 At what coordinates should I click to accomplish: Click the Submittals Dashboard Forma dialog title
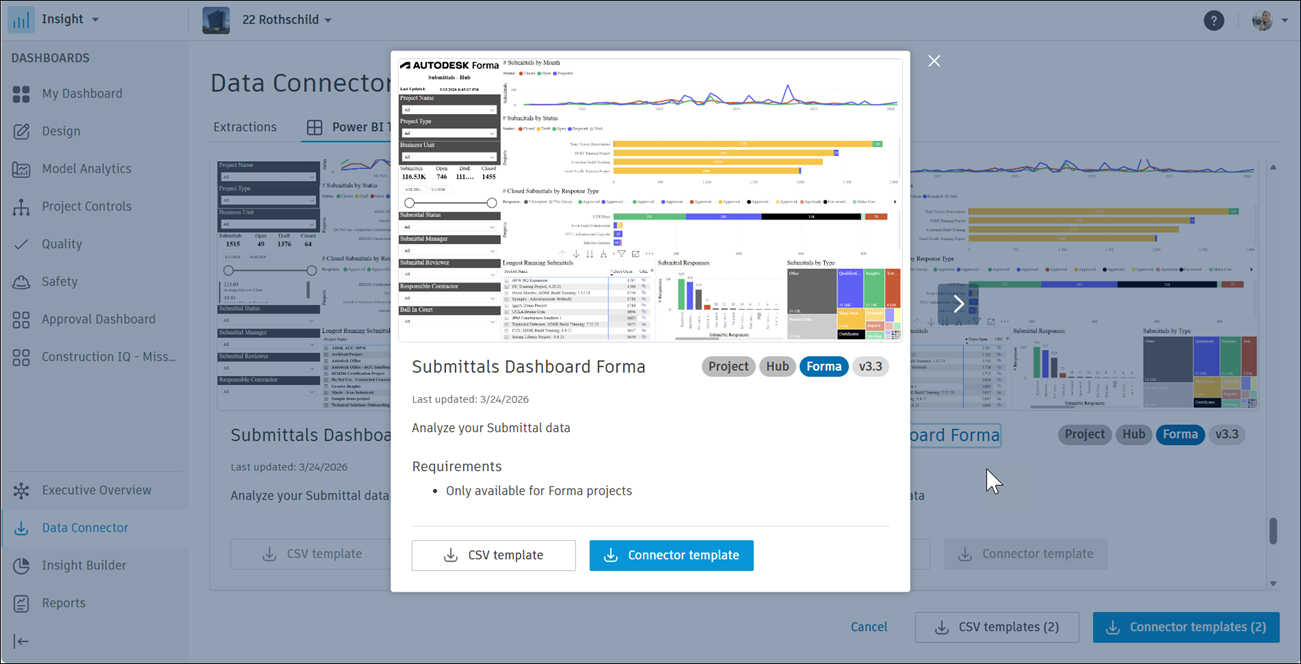coord(529,367)
